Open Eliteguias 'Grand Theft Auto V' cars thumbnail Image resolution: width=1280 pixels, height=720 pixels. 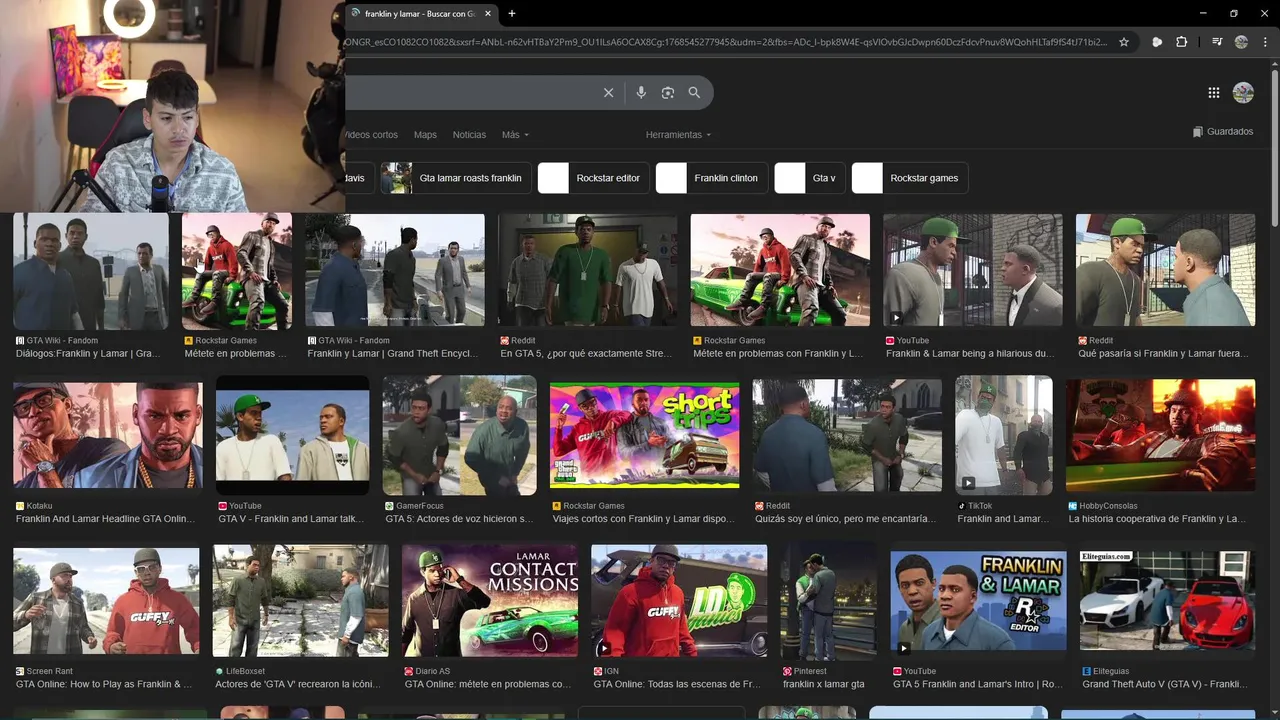pos(1167,601)
